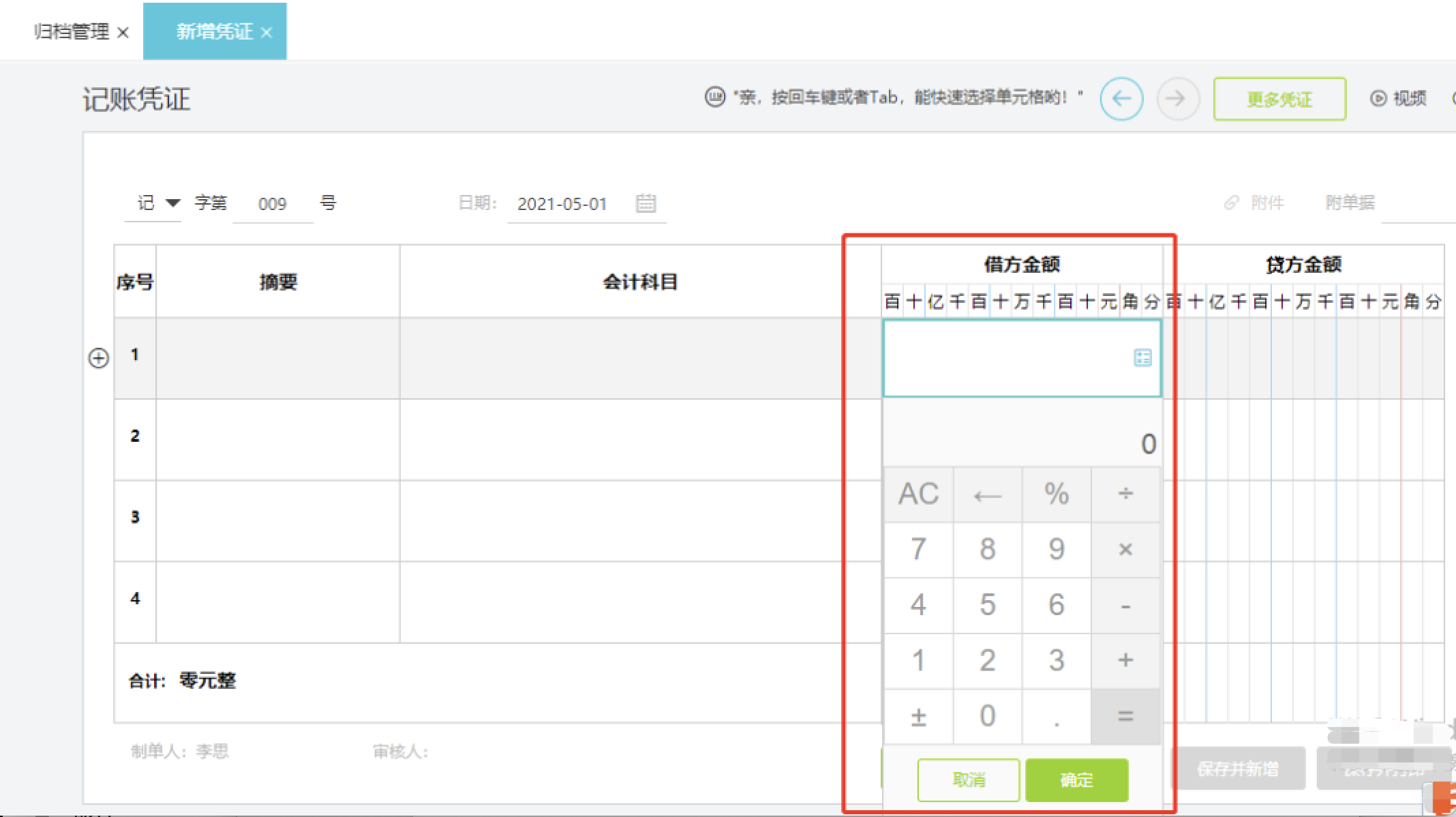Tap the divide key on calculator
The width and height of the screenshot is (1456, 817).
pos(1125,494)
